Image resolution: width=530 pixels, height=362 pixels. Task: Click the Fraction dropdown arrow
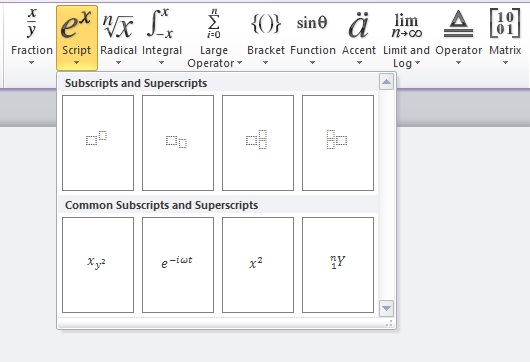(31, 63)
